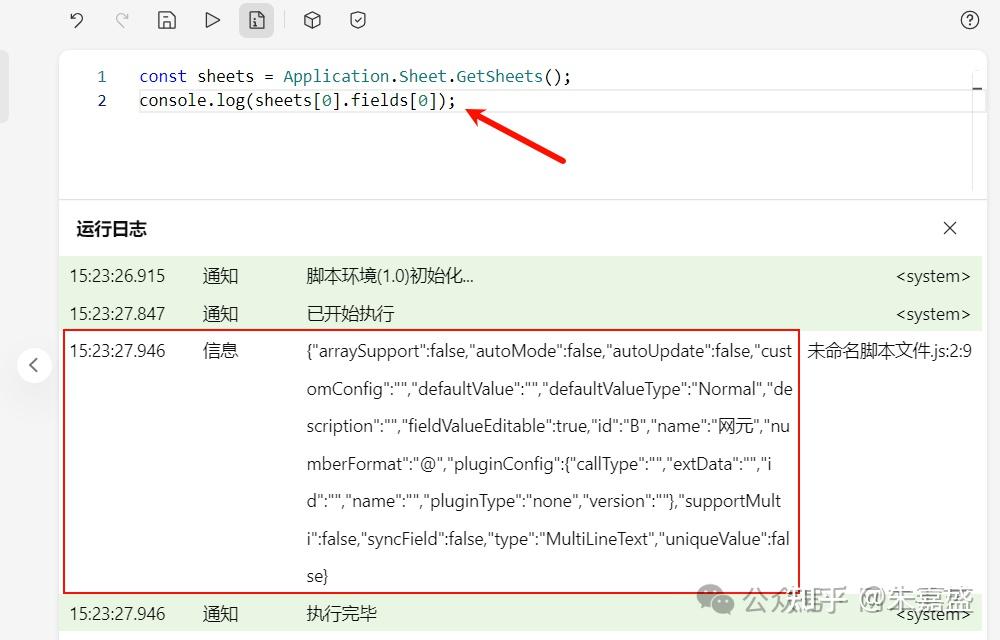
Task: Toggle the run log panel icon
Action: point(256,20)
